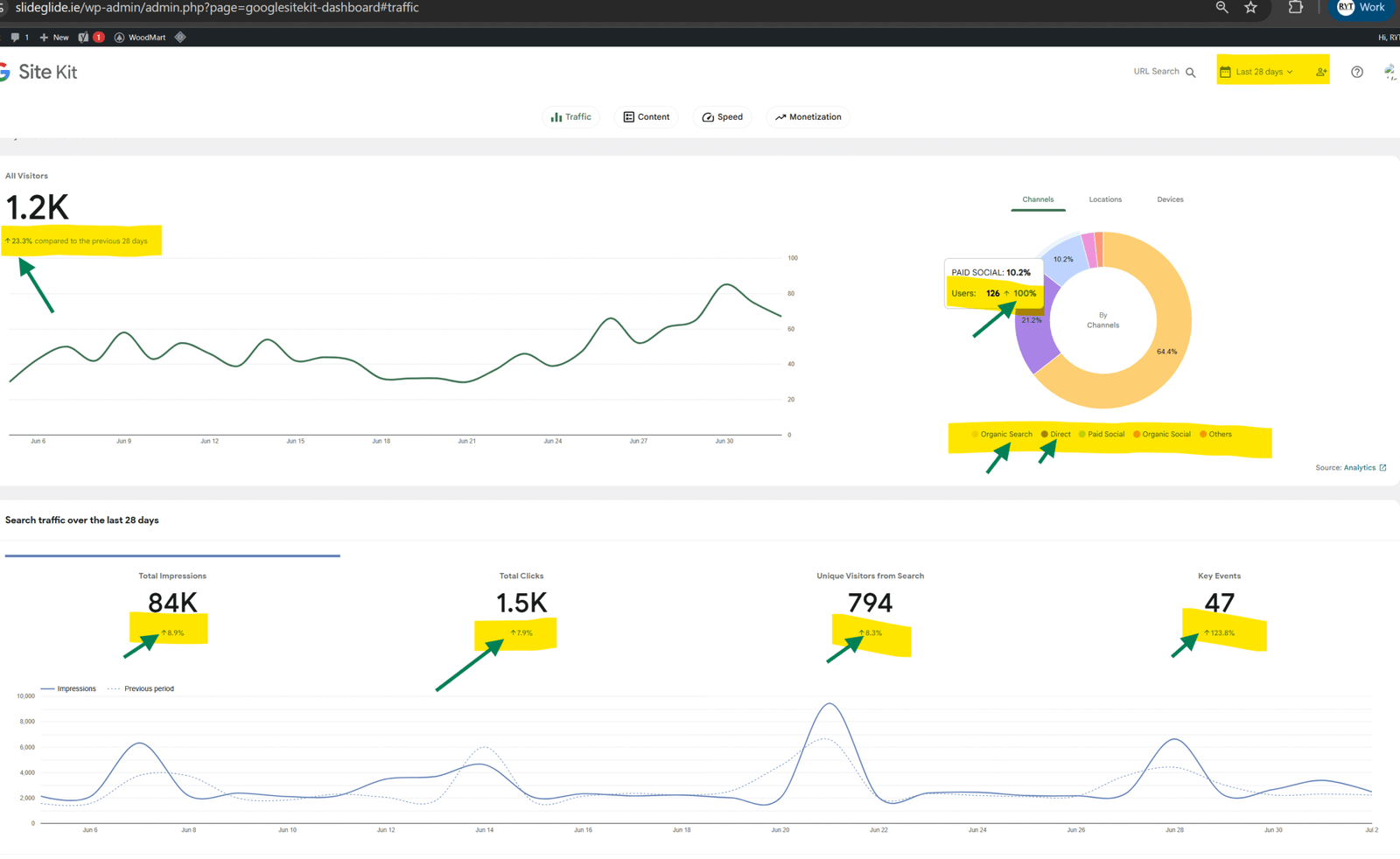1400x859 pixels.
Task: Select the Total Clicks metric
Action: click(521, 603)
